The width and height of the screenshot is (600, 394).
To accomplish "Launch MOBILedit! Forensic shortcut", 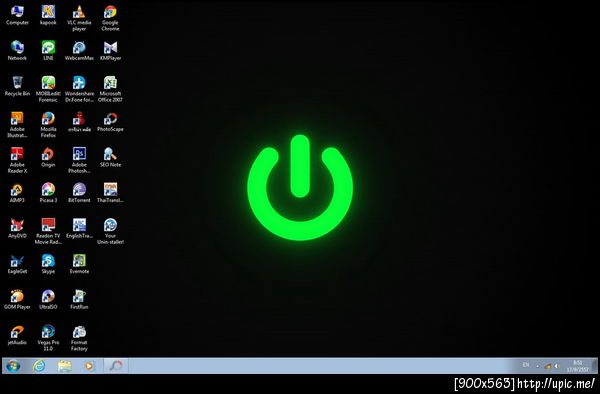I will point(48,90).
